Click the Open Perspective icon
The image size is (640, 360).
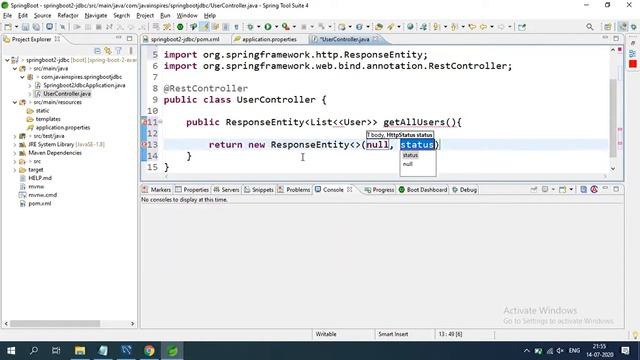point(608,27)
